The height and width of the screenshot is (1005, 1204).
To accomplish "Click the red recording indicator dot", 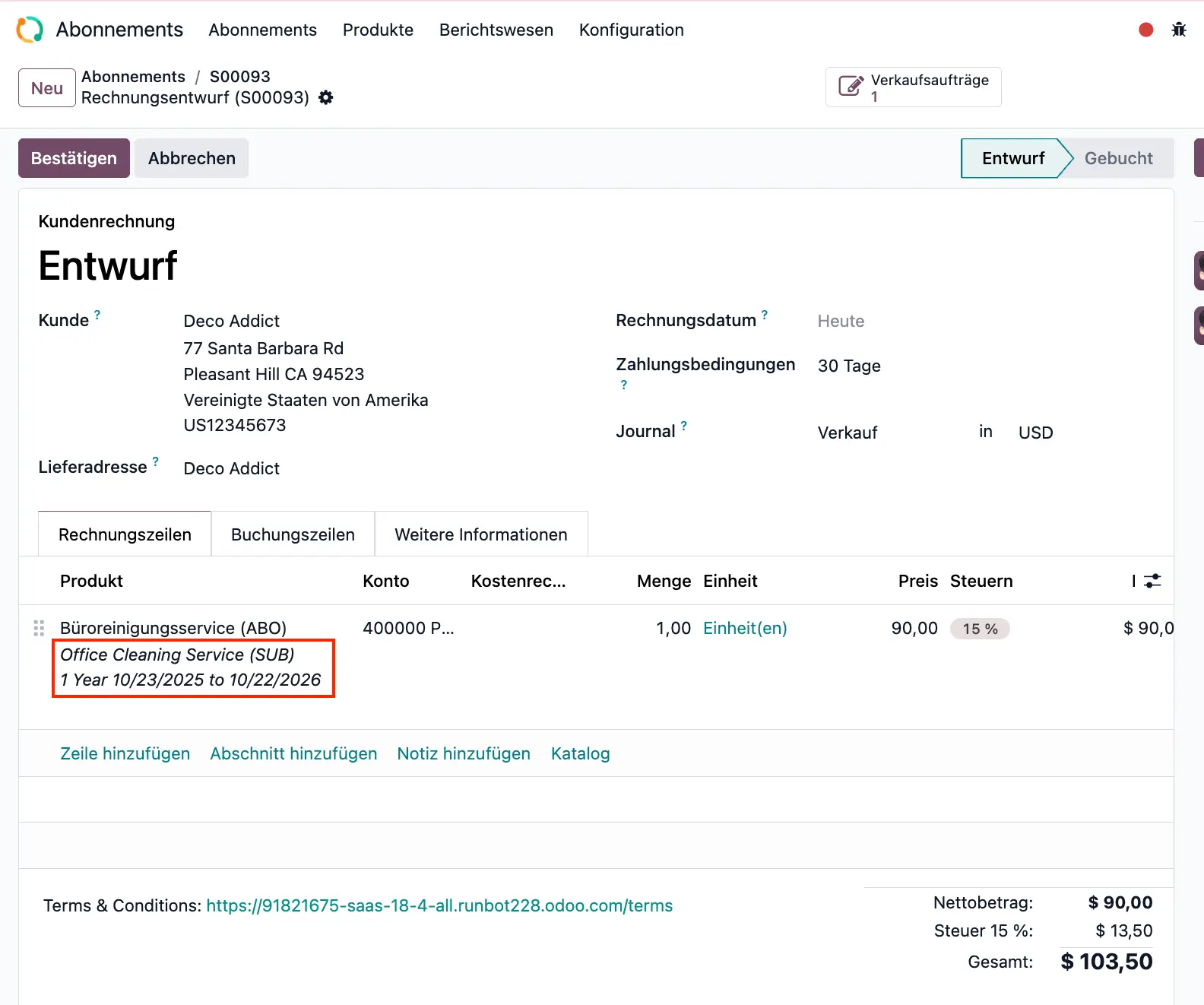I will (1145, 30).
